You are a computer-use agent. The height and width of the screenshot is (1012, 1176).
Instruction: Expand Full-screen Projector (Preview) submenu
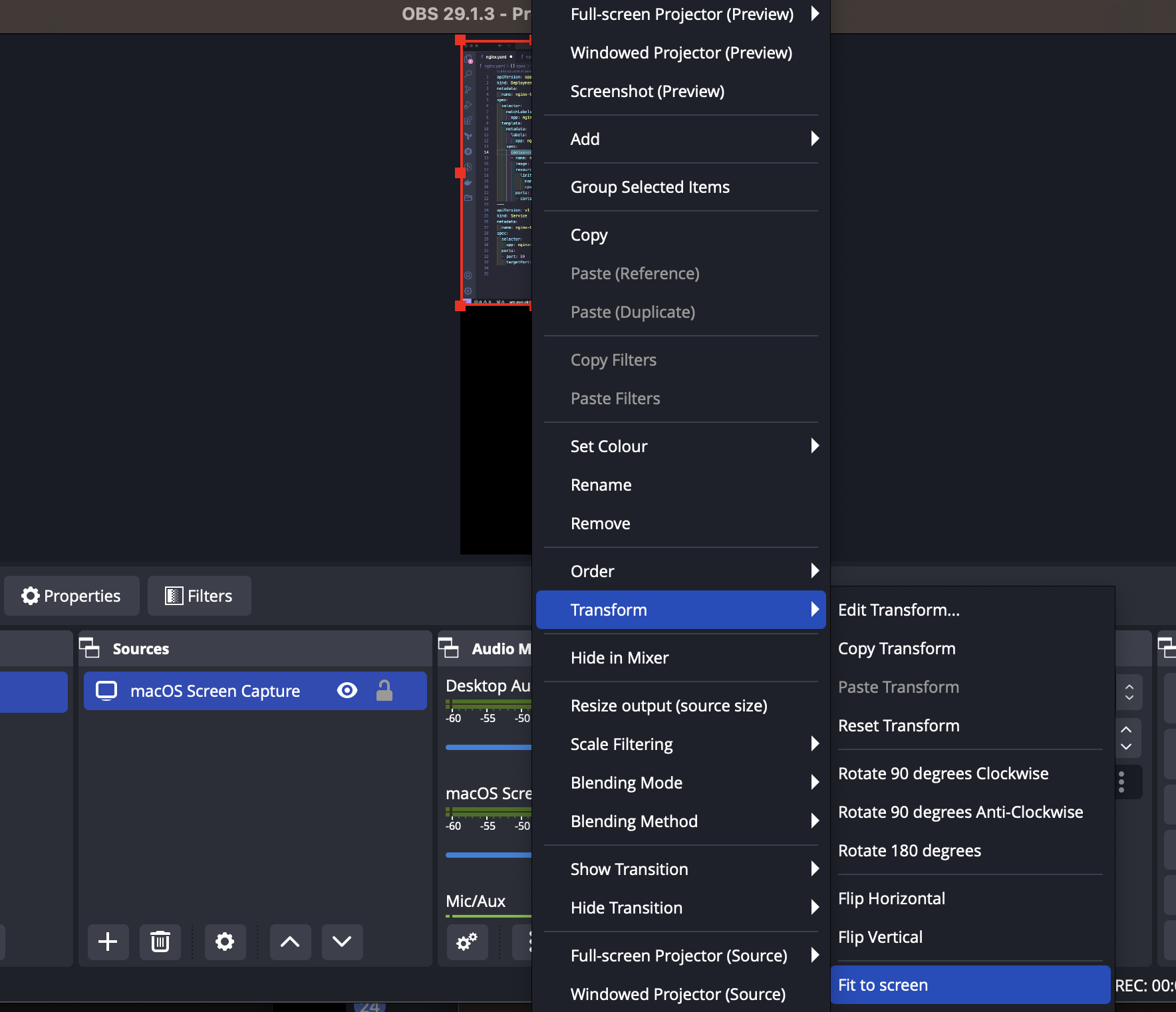(x=681, y=14)
